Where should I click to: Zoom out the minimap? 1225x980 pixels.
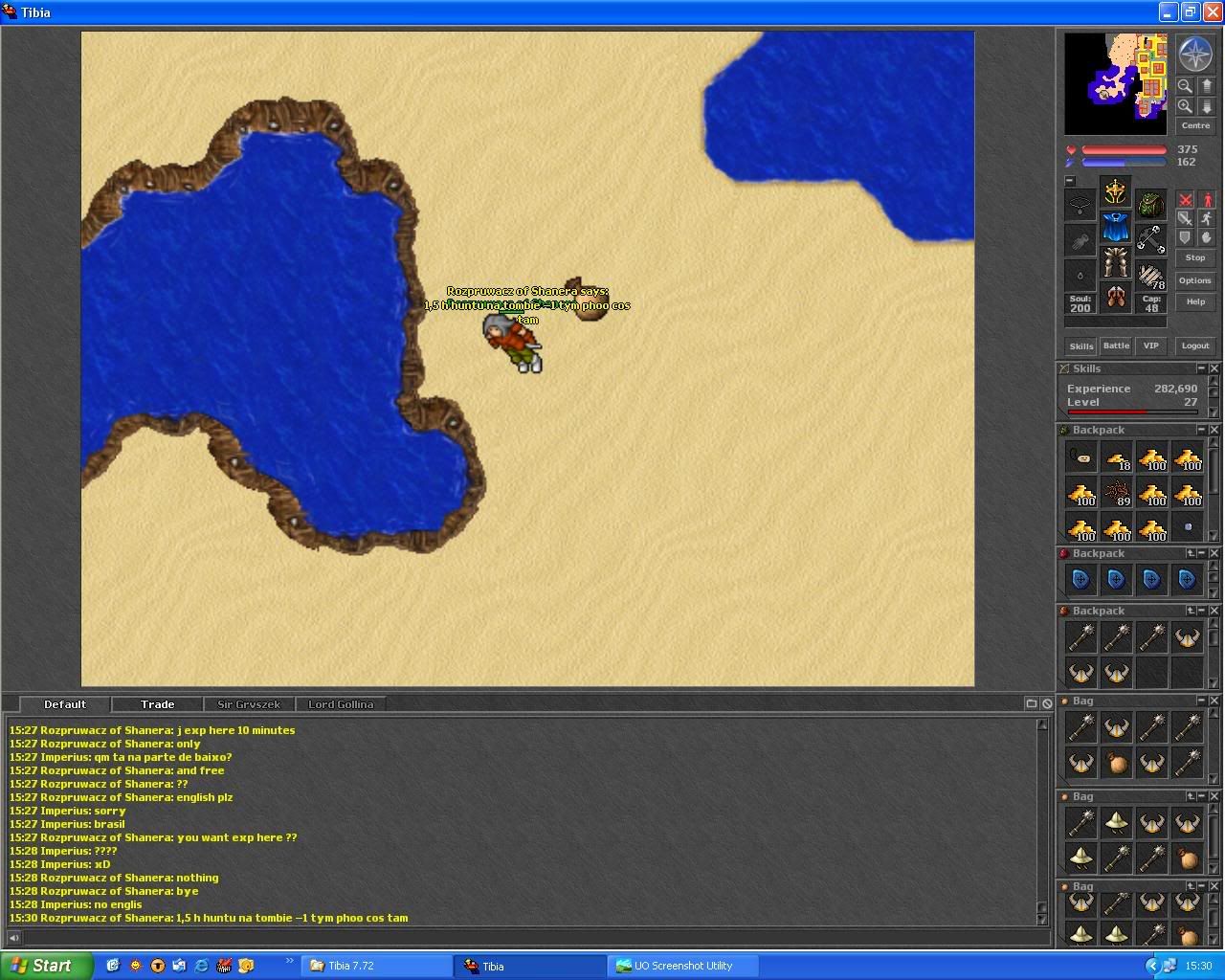pyautogui.click(x=1185, y=86)
